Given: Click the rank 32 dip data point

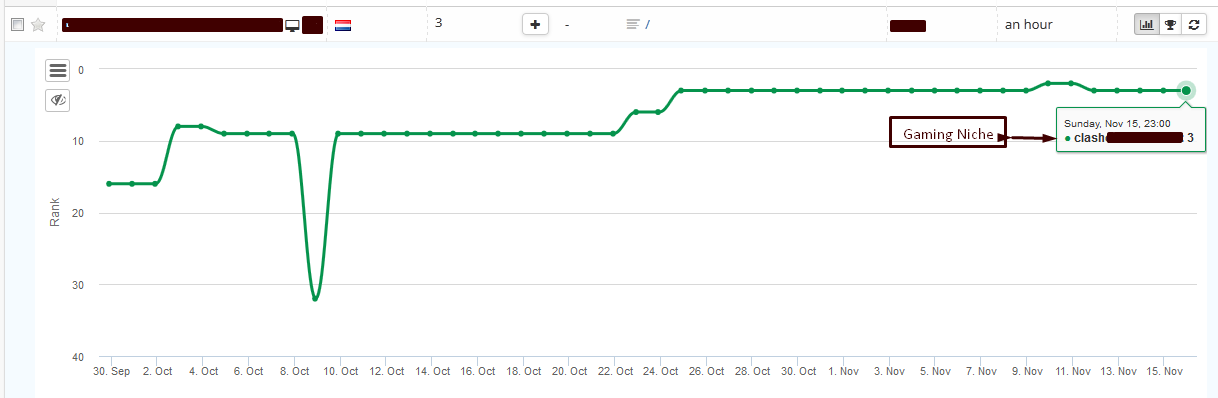Looking at the screenshot, I should [x=315, y=298].
